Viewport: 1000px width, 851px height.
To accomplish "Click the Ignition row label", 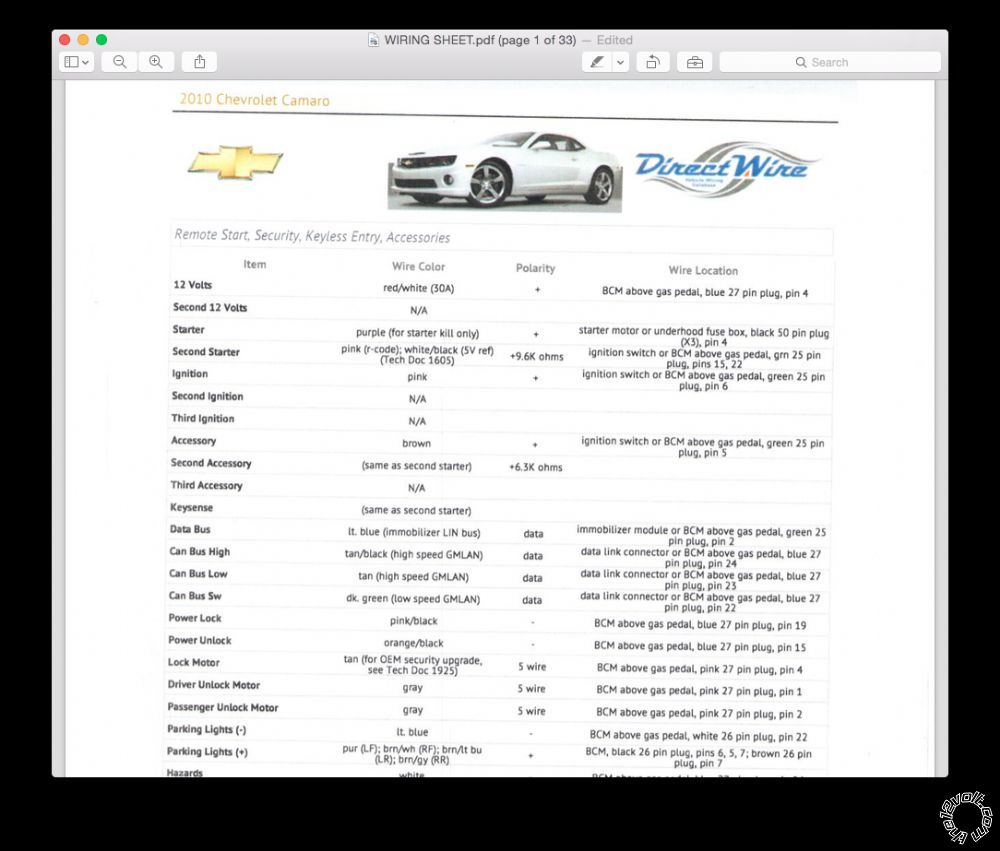I will click(189, 374).
